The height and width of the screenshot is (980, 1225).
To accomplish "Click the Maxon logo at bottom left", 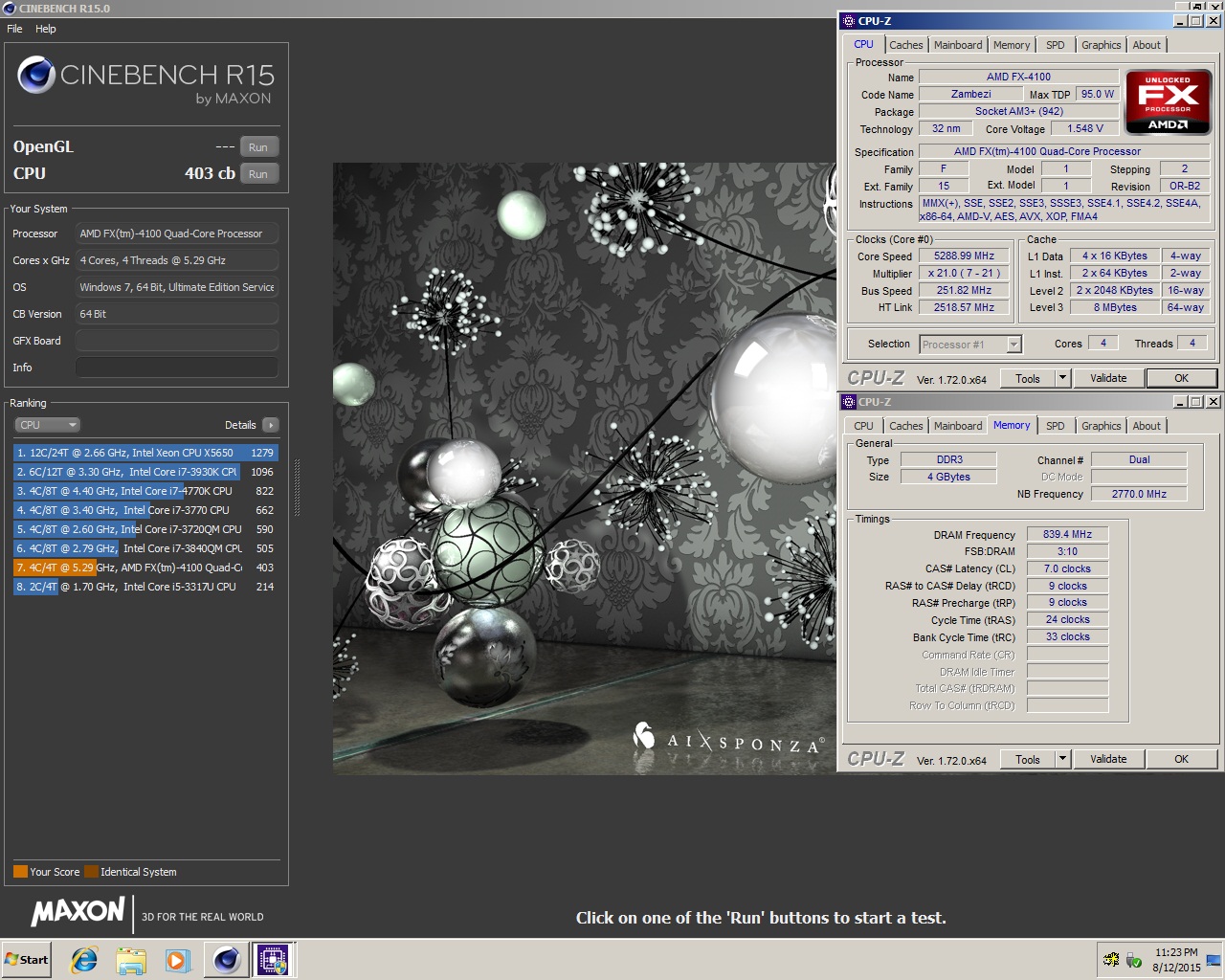I will tap(78, 911).
